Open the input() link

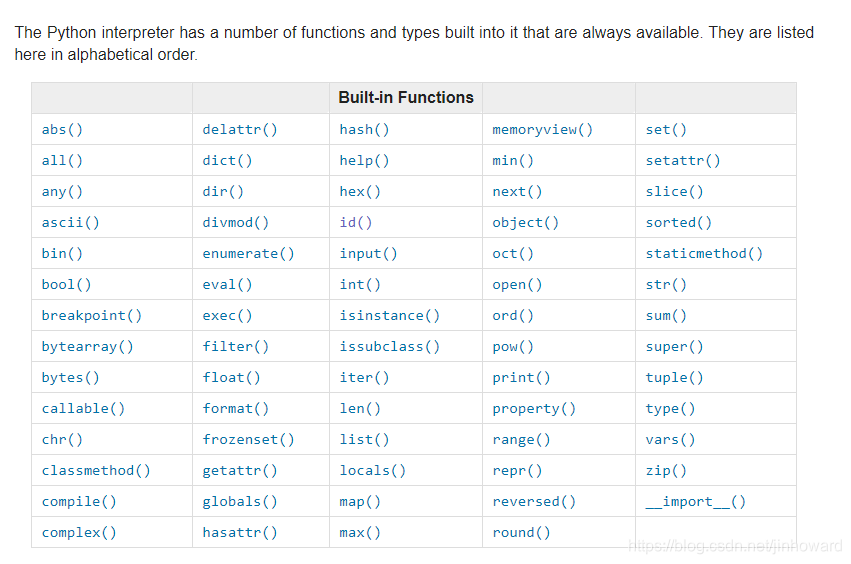click(369, 253)
